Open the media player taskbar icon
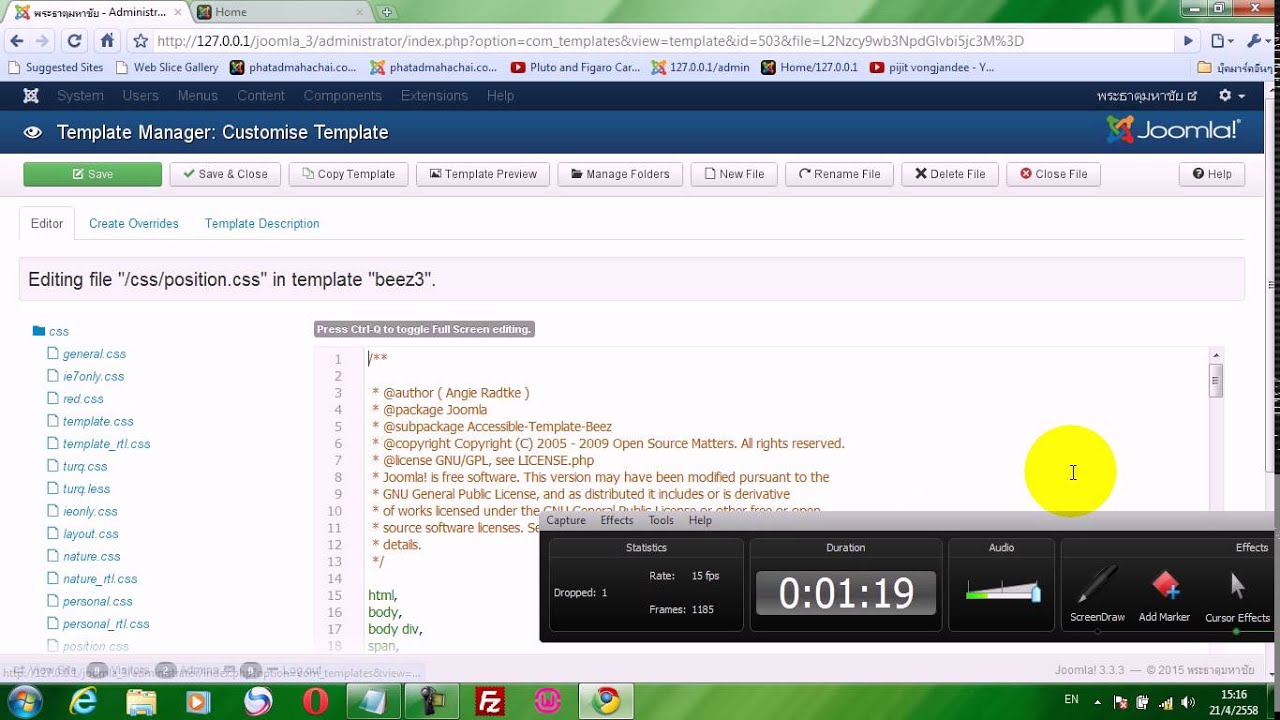The height and width of the screenshot is (720, 1280). click(x=198, y=702)
